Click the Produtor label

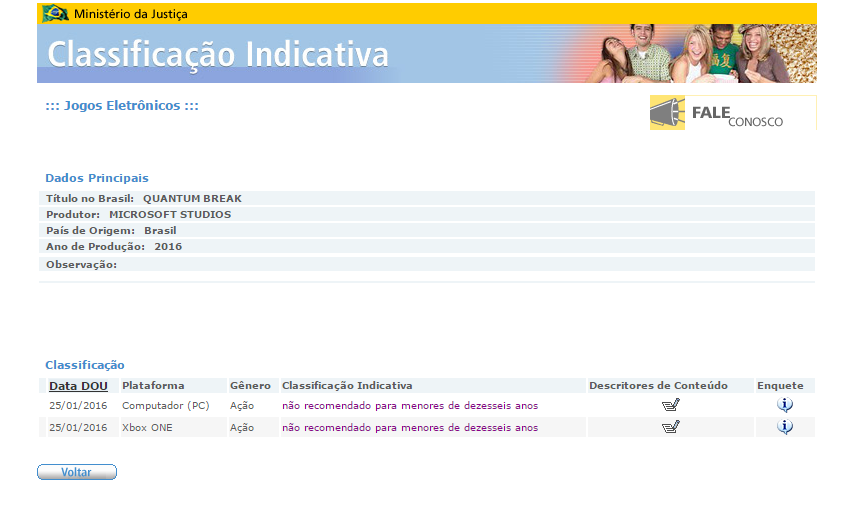click(73, 215)
